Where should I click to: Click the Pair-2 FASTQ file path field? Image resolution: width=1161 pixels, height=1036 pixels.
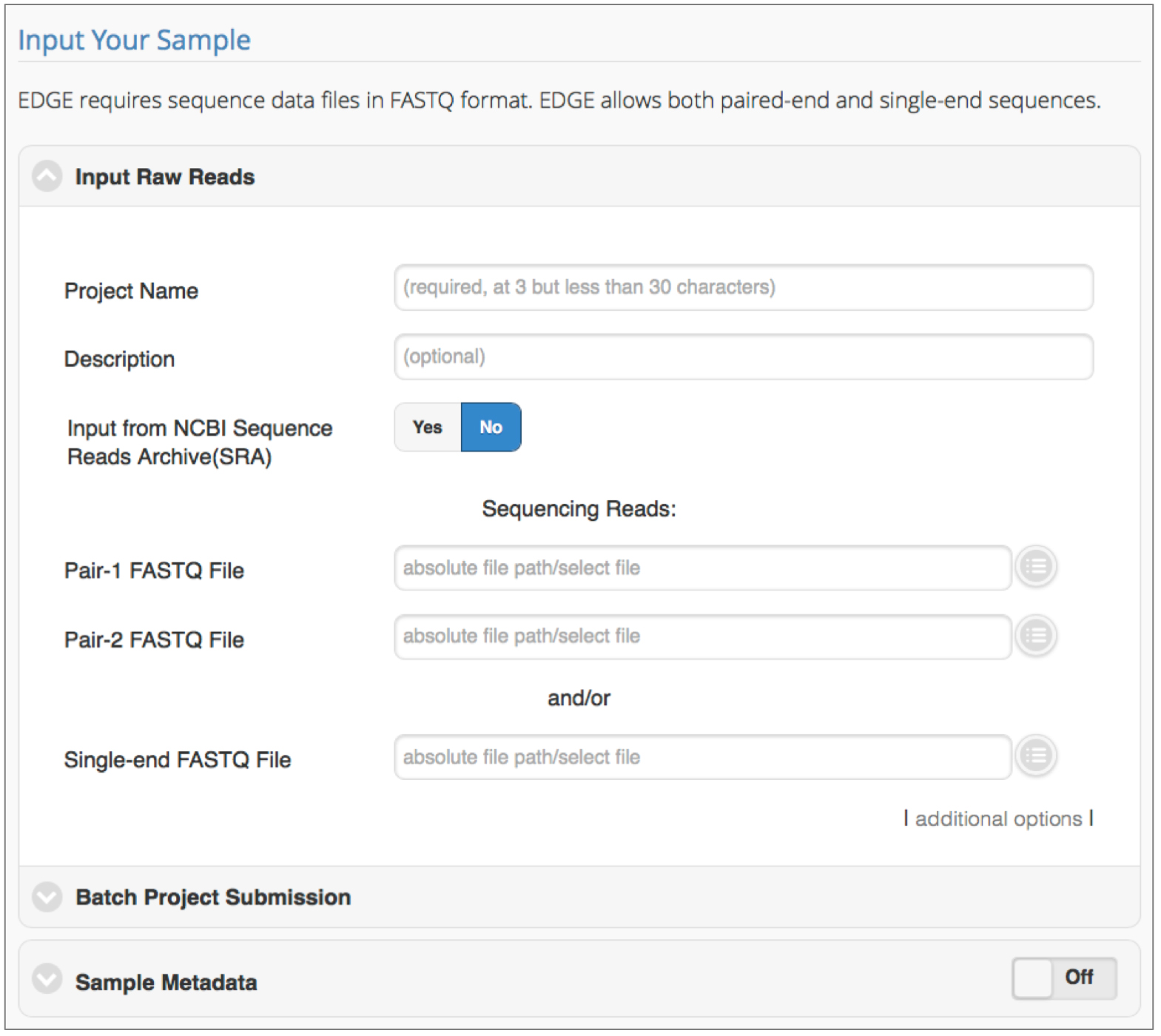pyautogui.click(x=702, y=636)
